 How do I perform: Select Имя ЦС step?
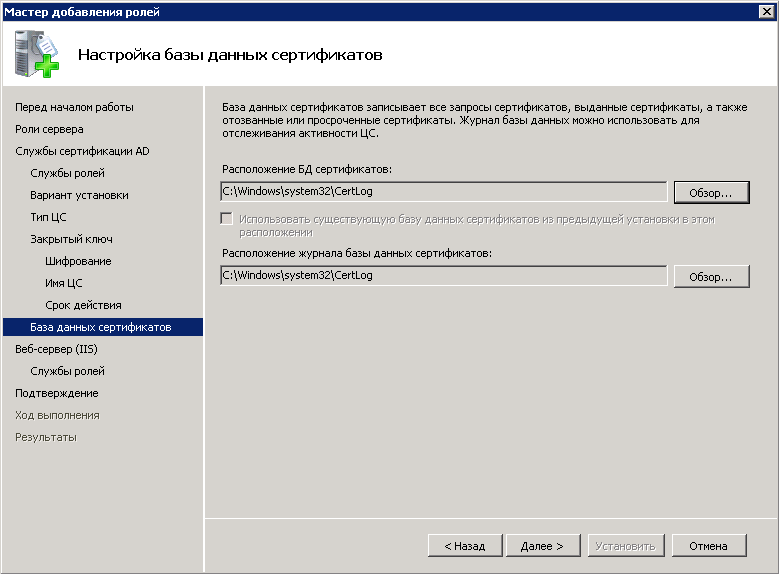(64, 283)
